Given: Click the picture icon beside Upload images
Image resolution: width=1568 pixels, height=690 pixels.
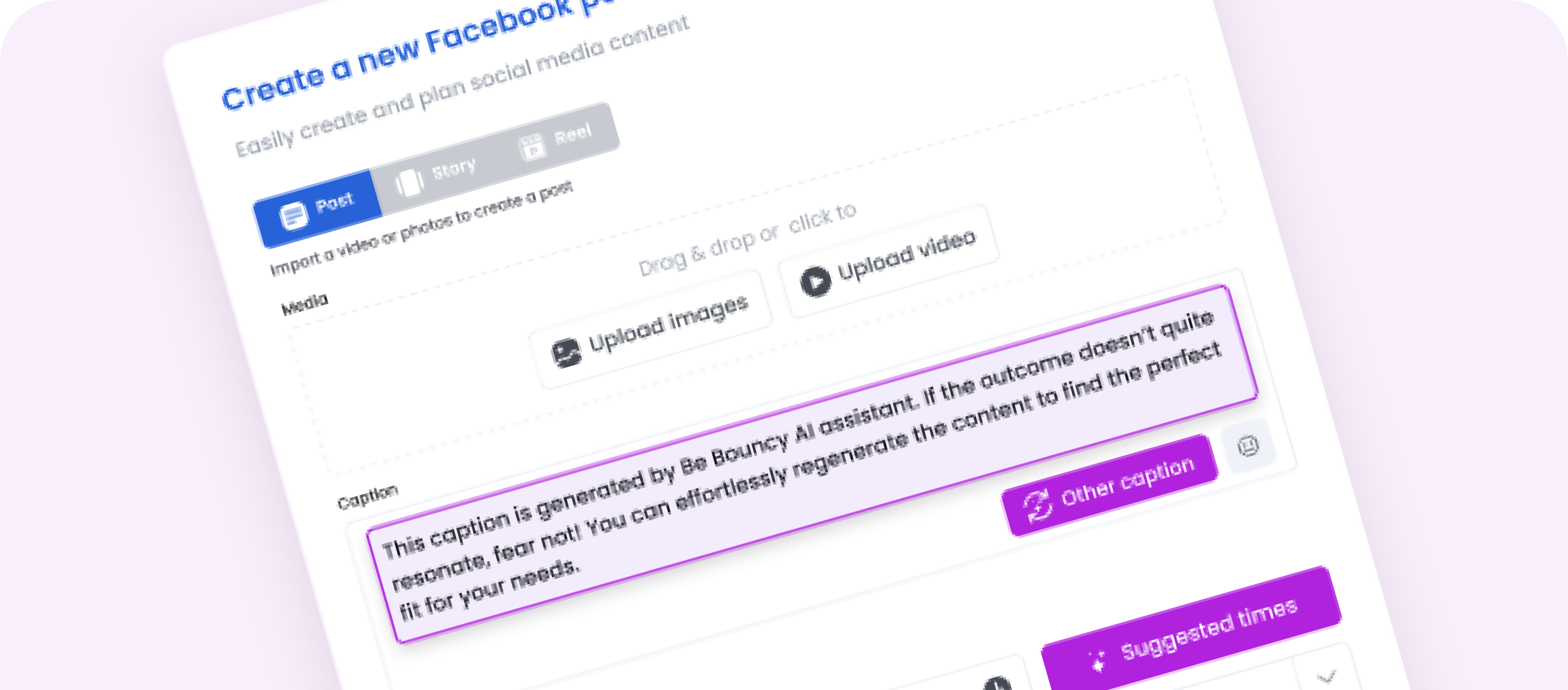Looking at the screenshot, I should click(x=566, y=353).
